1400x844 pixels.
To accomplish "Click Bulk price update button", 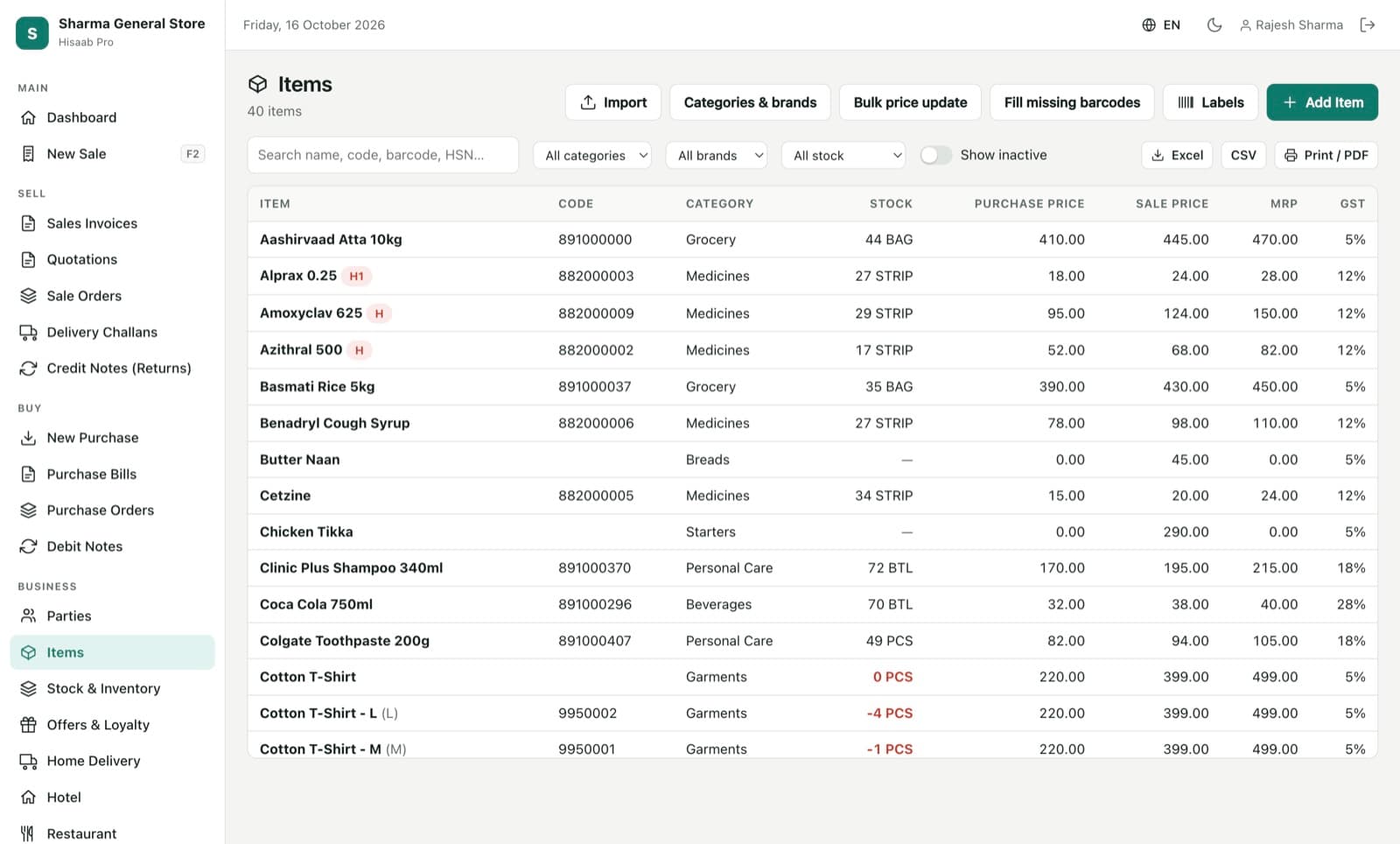I will [910, 102].
